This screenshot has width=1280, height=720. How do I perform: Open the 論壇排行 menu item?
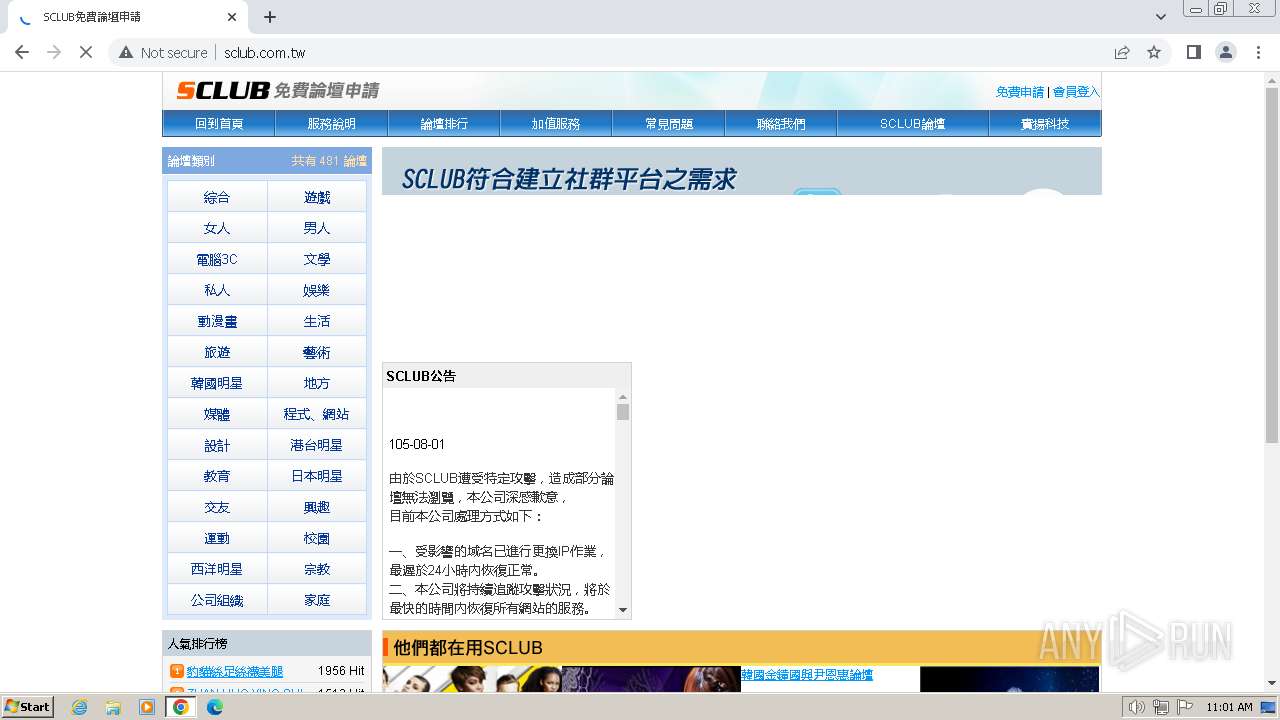tap(444, 124)
